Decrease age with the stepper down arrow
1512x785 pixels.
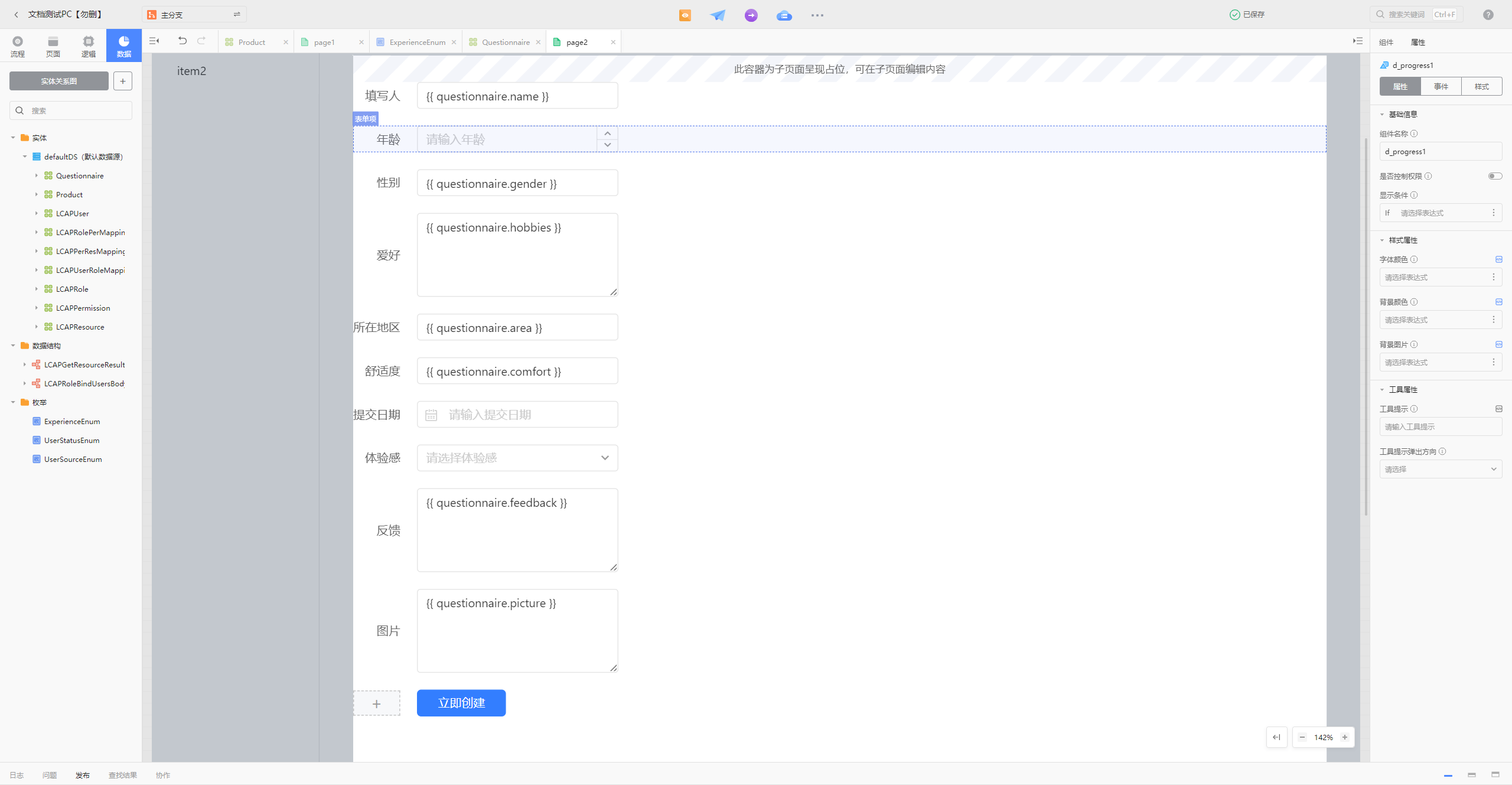coord(608,145)
